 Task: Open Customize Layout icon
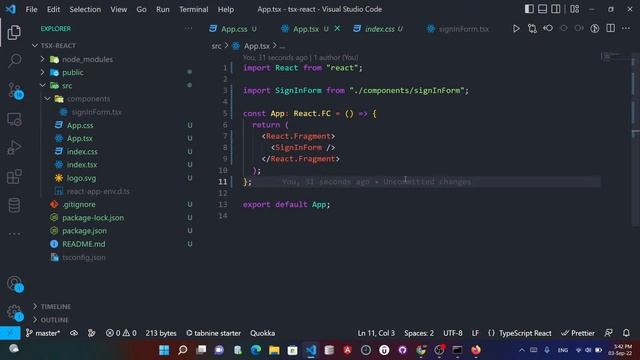point(575,9)
